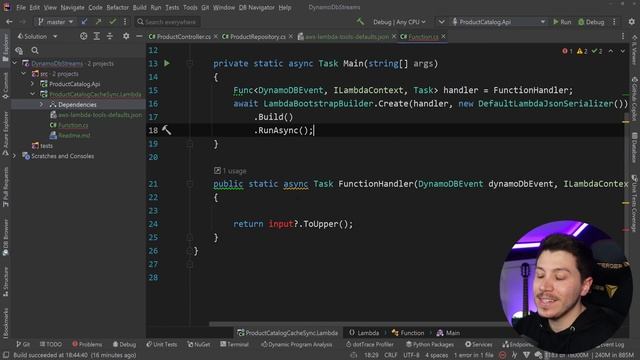The image size is (640, 360).
Task: Go to next highlighted issue with the down arrow
Action: [622, 51]
